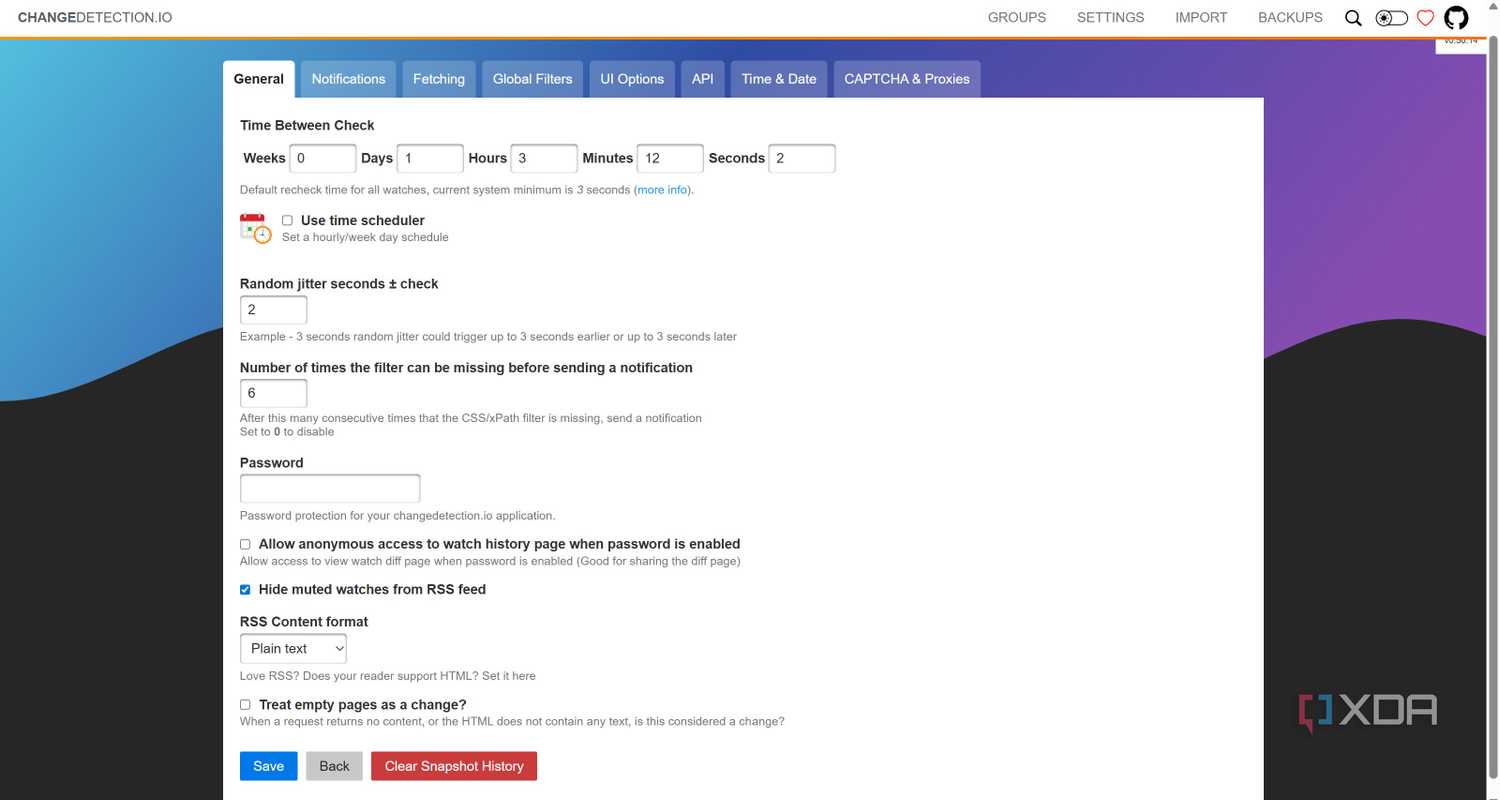1500x800 pixels.
Task: Click the grey Back button
Action: click(x=334, y=766)
